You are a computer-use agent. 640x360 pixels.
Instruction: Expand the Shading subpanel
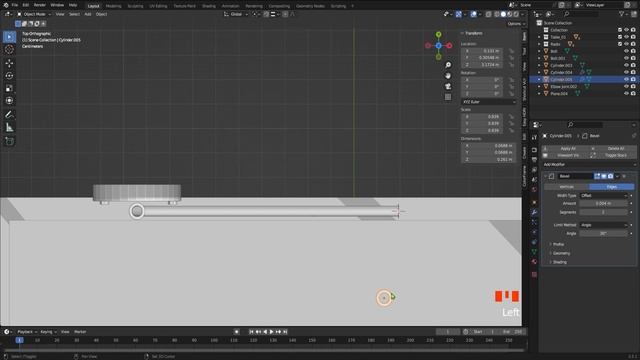[559, 262]
